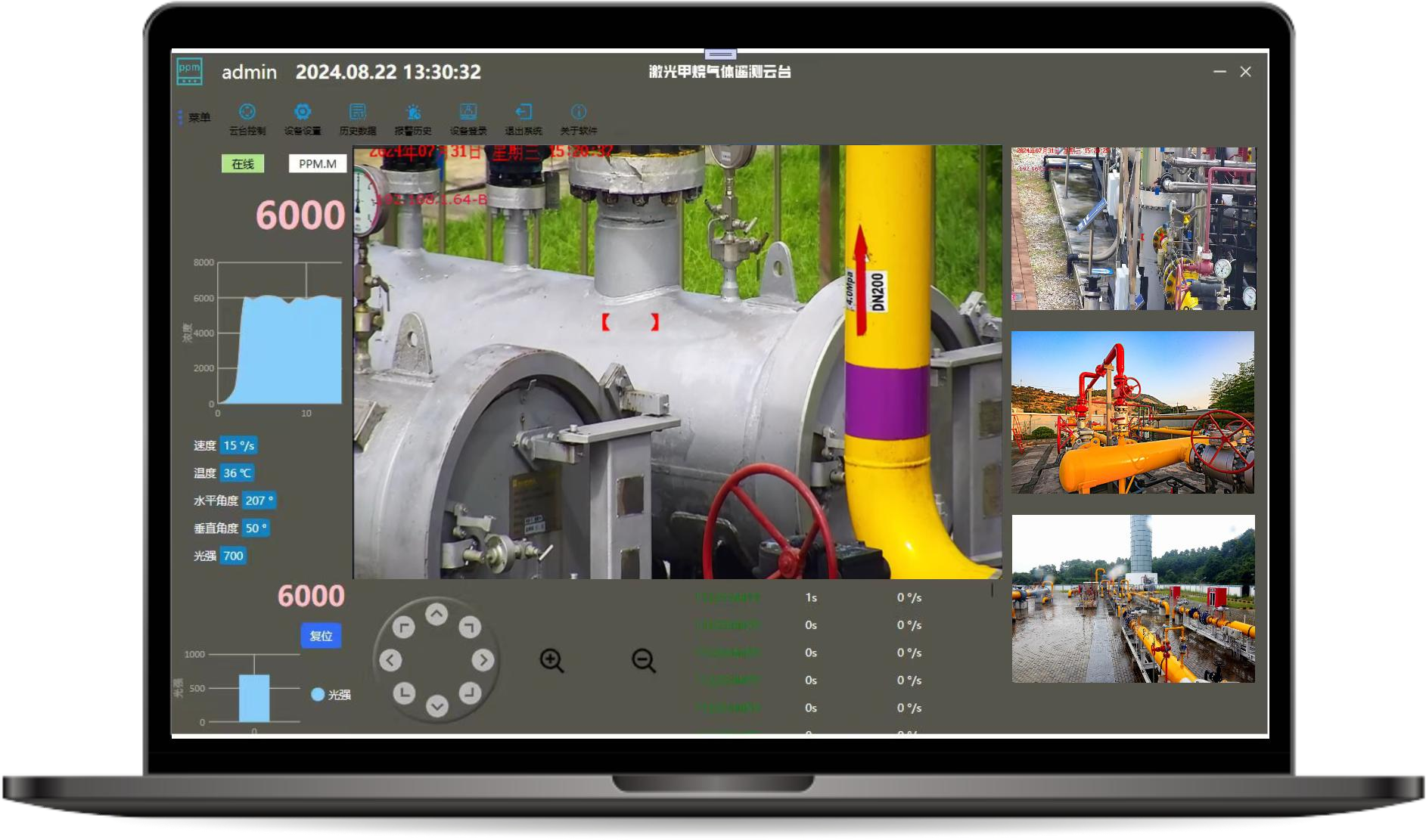Tilt camera up with PTZ up arrow
The width and height of the screenshot is (1426, 840).
436,615
